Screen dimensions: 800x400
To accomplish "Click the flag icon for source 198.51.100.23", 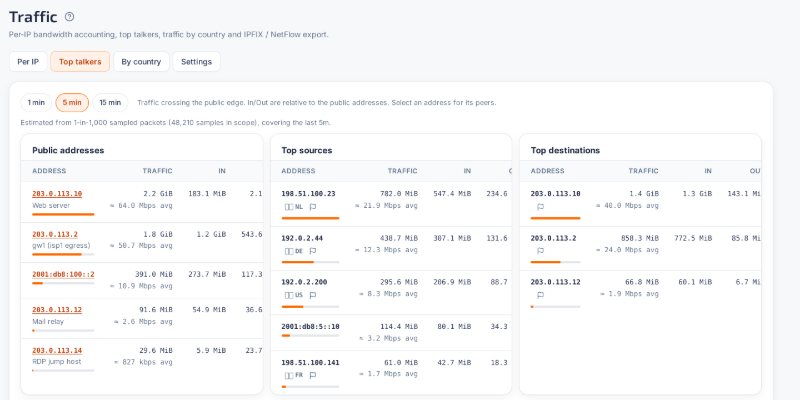I will pos(313,207).
